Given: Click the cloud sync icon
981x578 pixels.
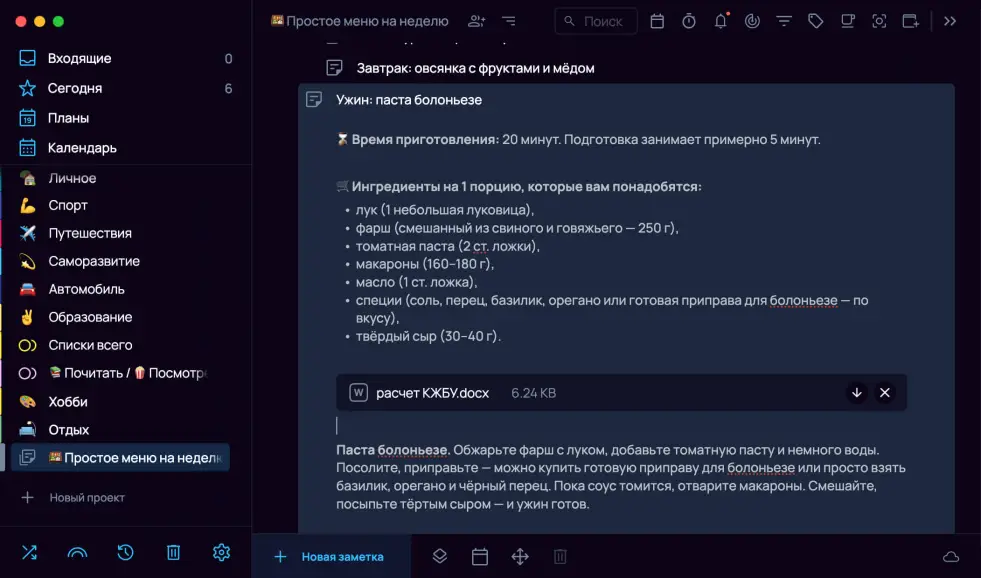Looking at the screenshot, I should (x=951, y=556).
